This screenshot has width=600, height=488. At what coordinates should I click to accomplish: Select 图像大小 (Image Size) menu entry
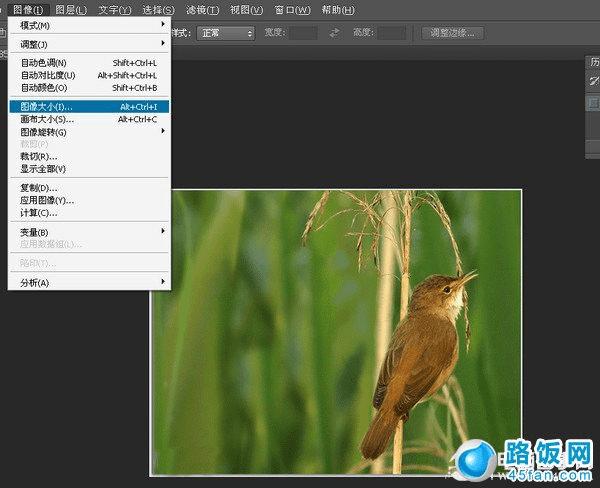(x=48, y=106)
